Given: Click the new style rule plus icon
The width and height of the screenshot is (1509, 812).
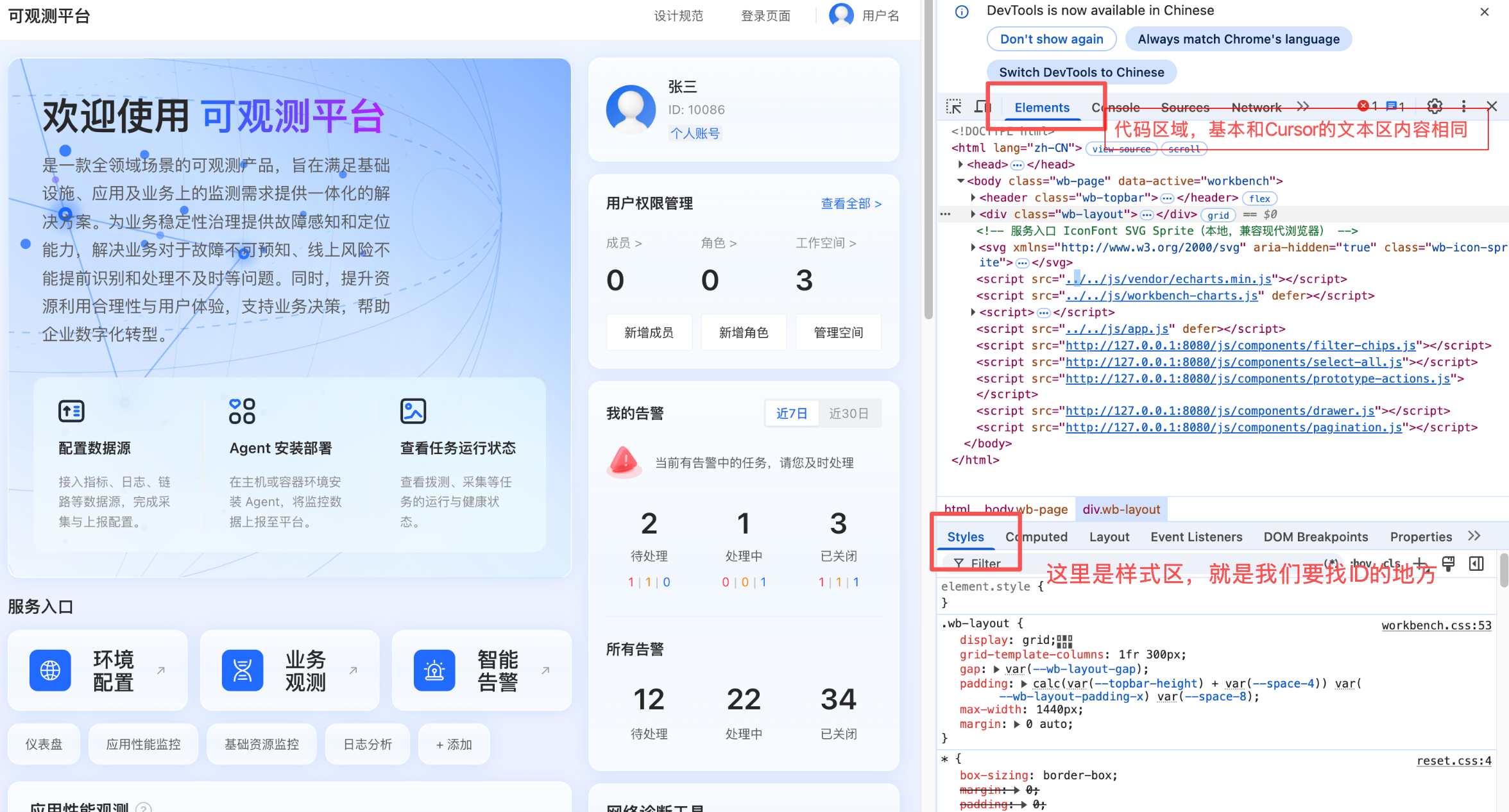Looking at the screenshot, I should click(1420, 563).
